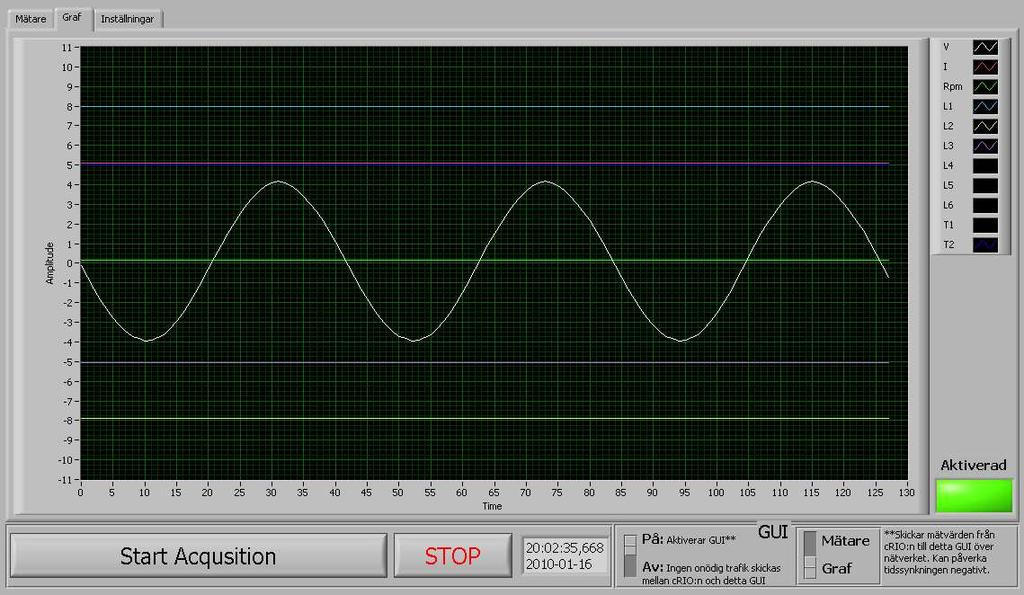Viewport: 1024px width, 595px height.
Task: Click the T2 plot legend icon
Action: point(985,244)
